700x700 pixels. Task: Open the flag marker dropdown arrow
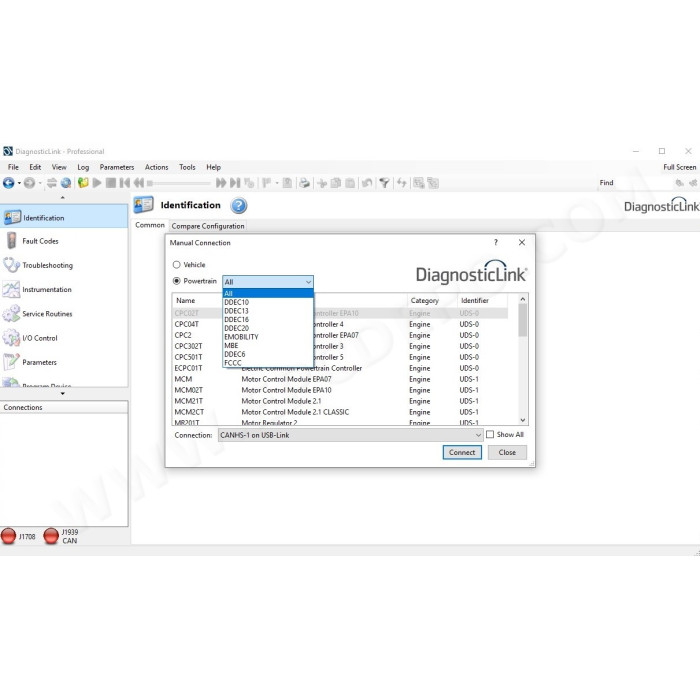click(276, 183)
